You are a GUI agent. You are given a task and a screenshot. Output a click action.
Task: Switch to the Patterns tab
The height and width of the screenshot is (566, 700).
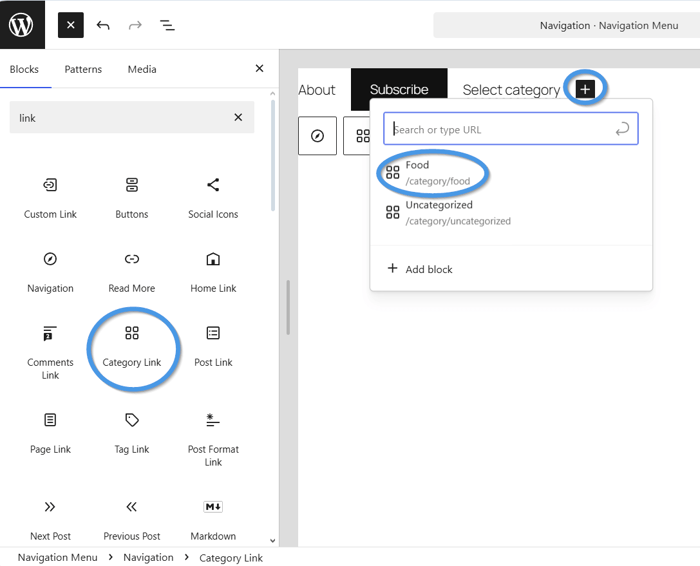[x=83, y=69]
